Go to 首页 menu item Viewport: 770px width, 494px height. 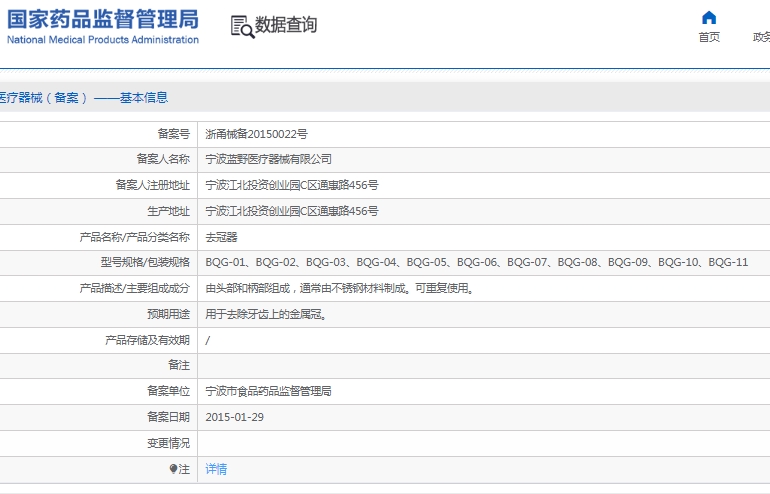coord(709,37)
